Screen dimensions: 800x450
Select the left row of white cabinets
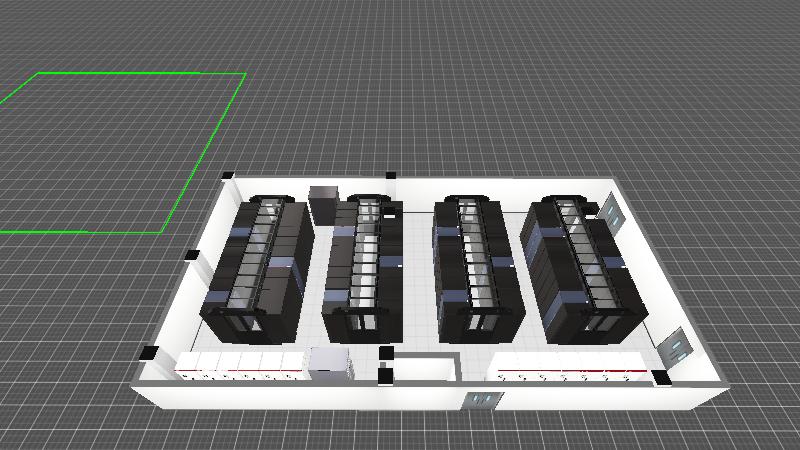coord(240,366)
